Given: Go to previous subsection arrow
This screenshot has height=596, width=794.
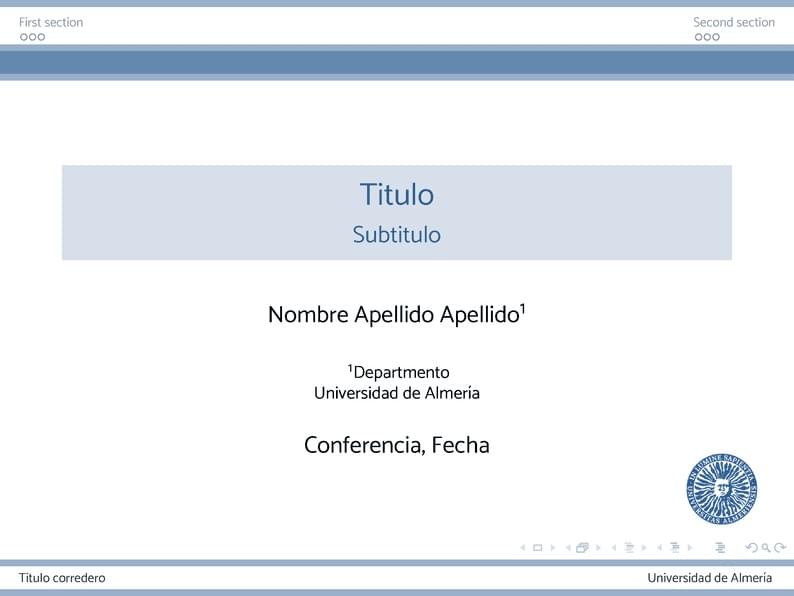Looking at the screenshot, I should [614, 548].
